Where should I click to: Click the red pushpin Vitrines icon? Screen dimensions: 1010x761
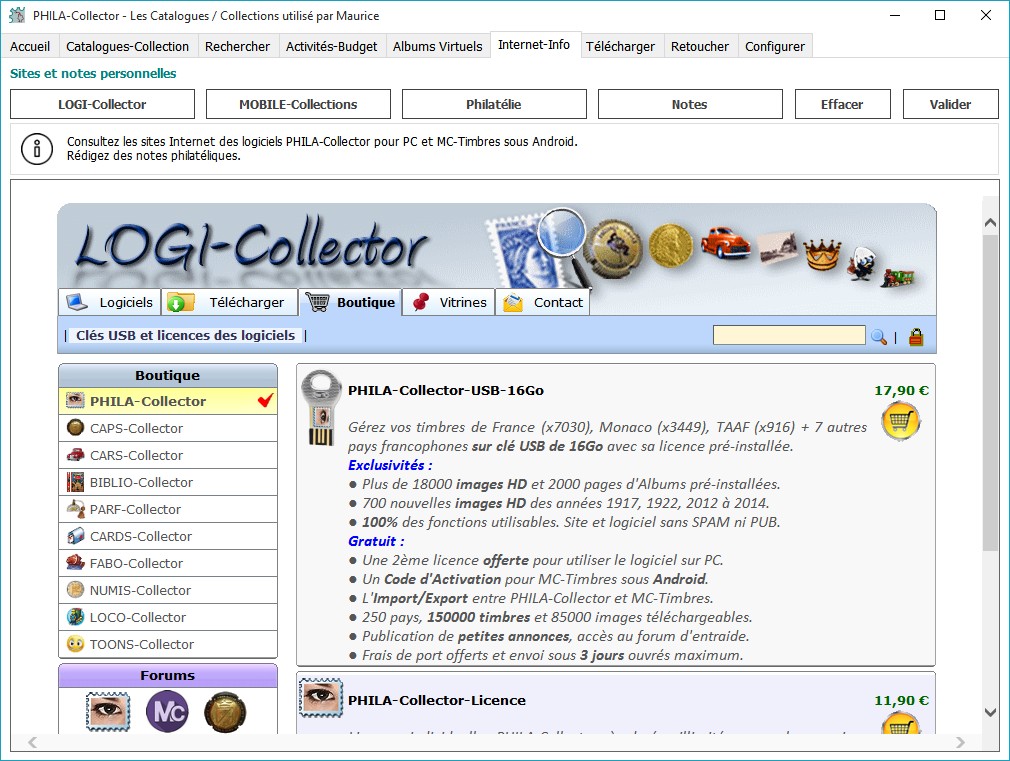click(421, 302)
